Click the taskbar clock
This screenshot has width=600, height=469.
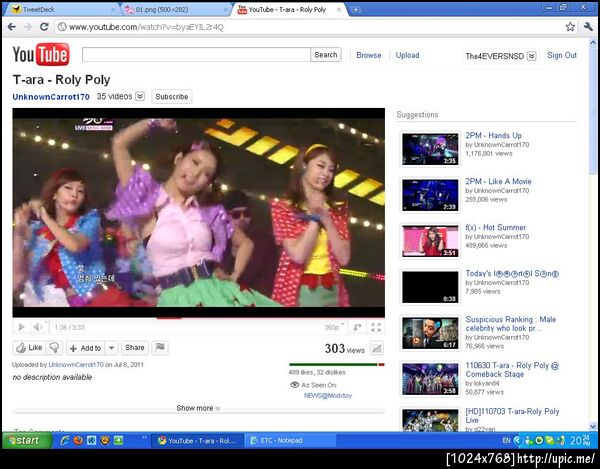[x=580, y=440]
